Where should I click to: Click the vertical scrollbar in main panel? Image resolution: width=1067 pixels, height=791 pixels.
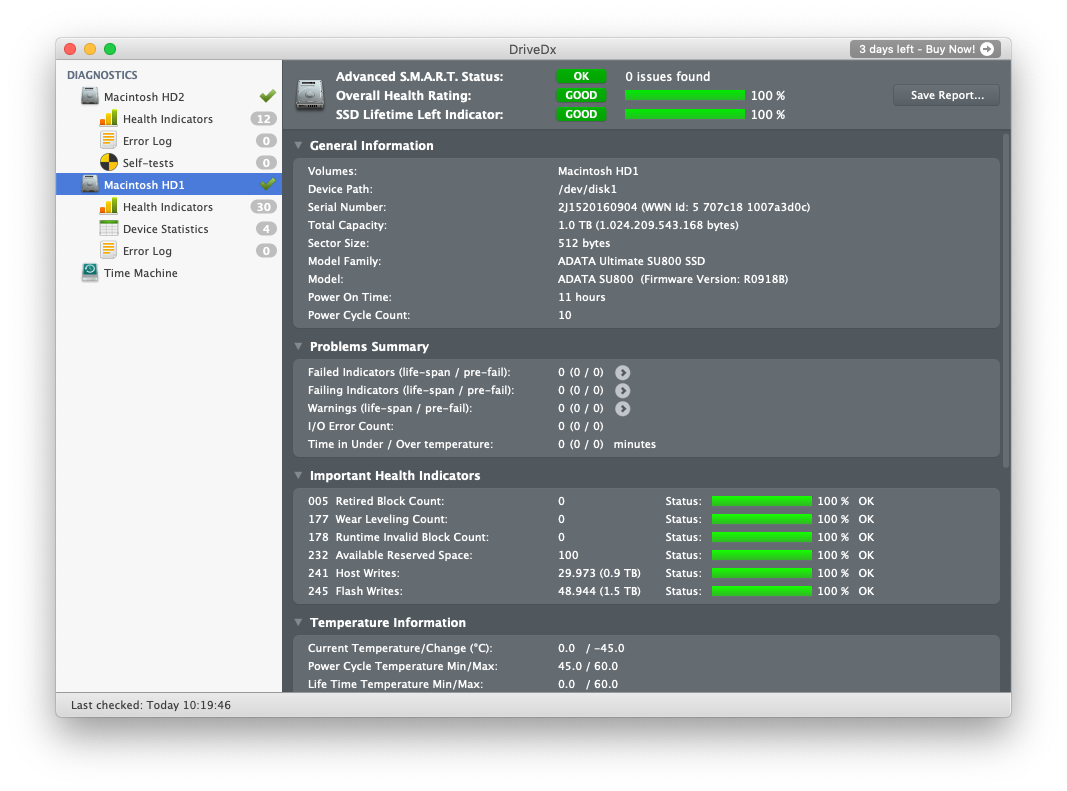point(1005,300)
